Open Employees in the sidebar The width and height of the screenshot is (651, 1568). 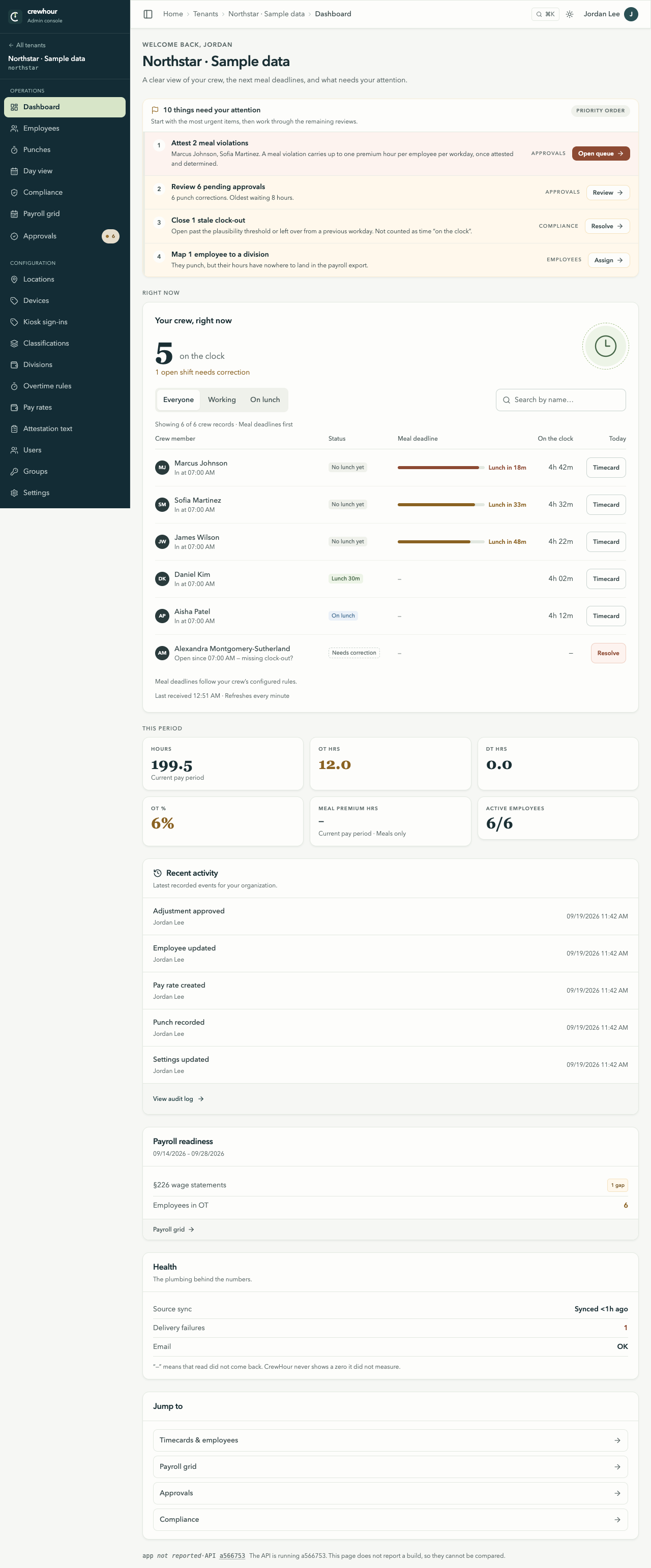[x=65, y=129]
